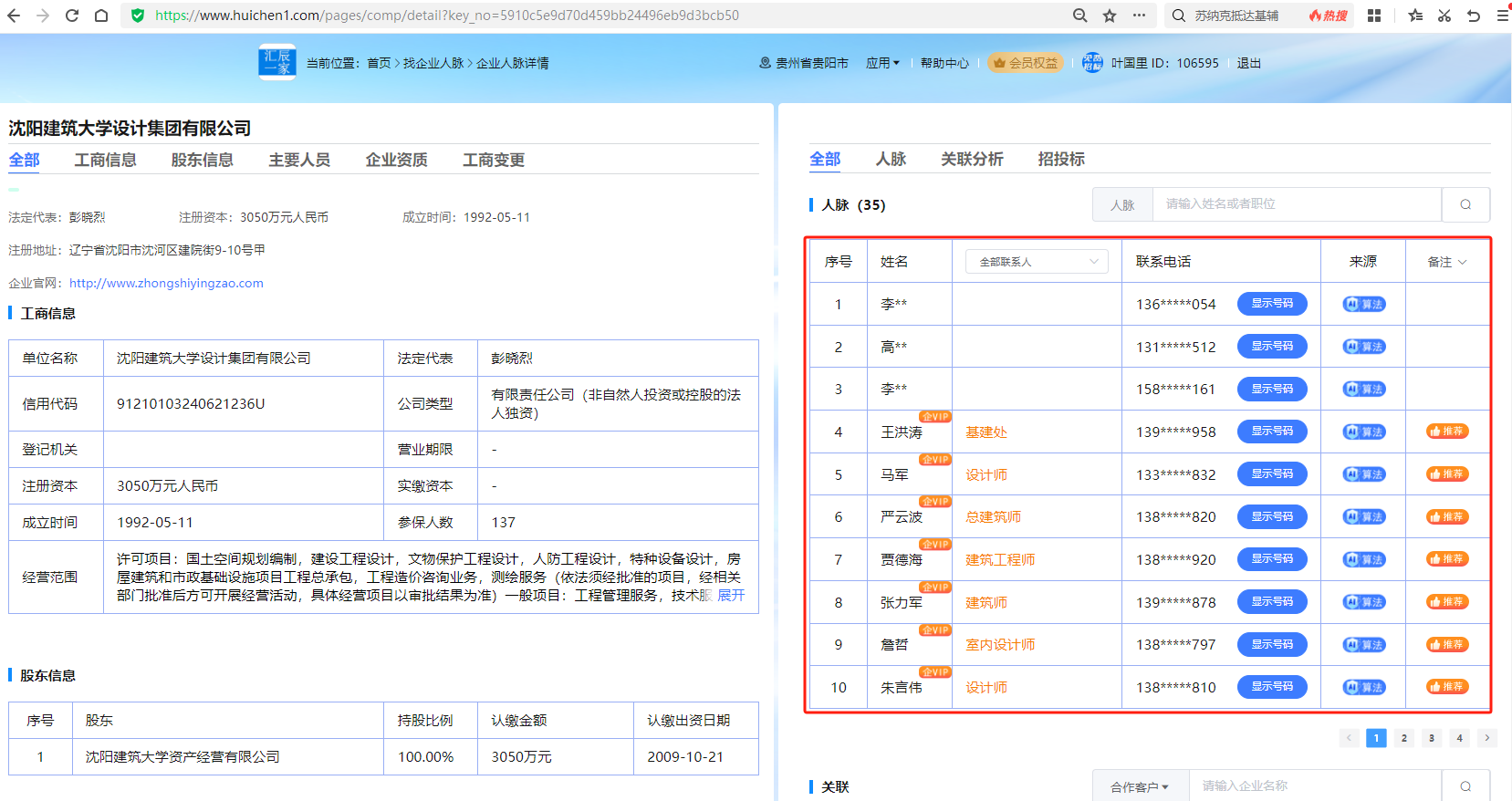
Task: Click the 推荐 badge for 马军
Action: (1447, 474)
